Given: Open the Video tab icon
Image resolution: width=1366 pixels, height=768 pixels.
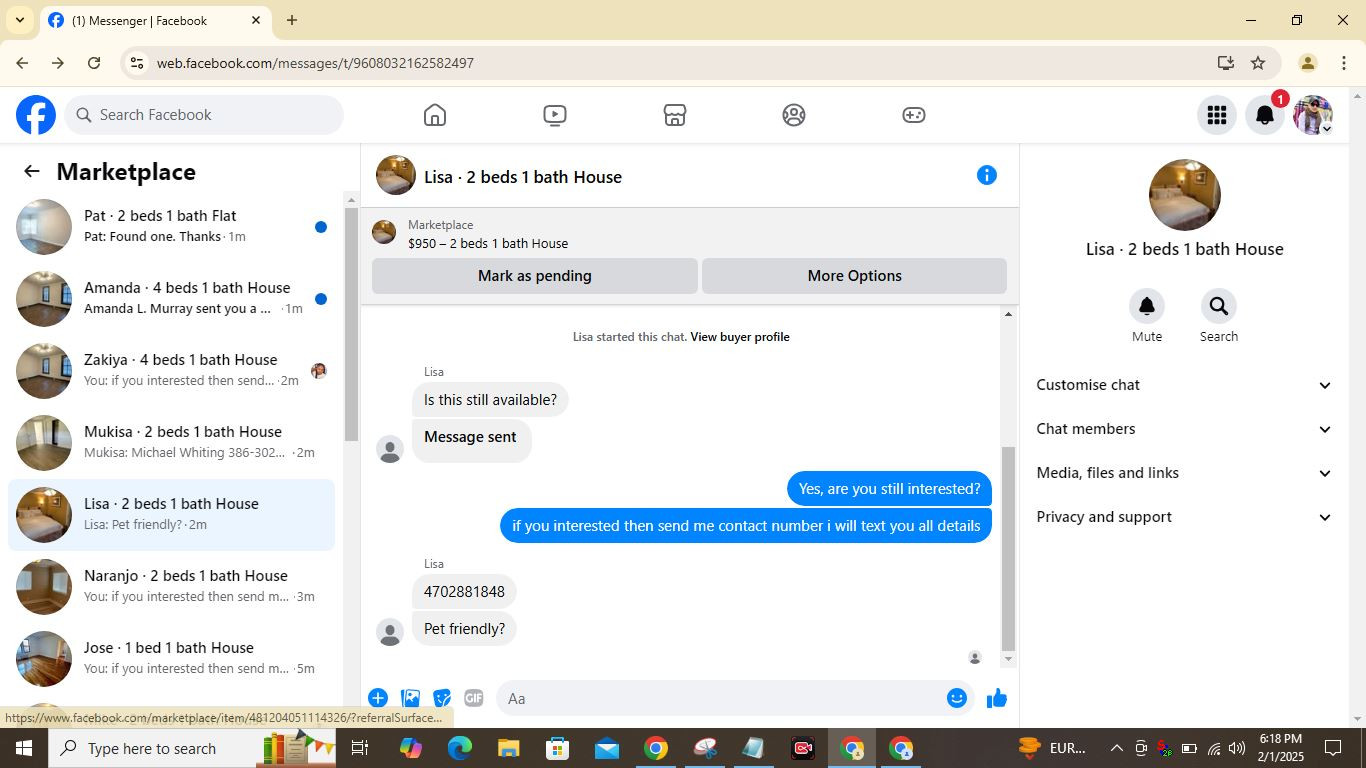Looking at the screenshot, I should point(555,115).
